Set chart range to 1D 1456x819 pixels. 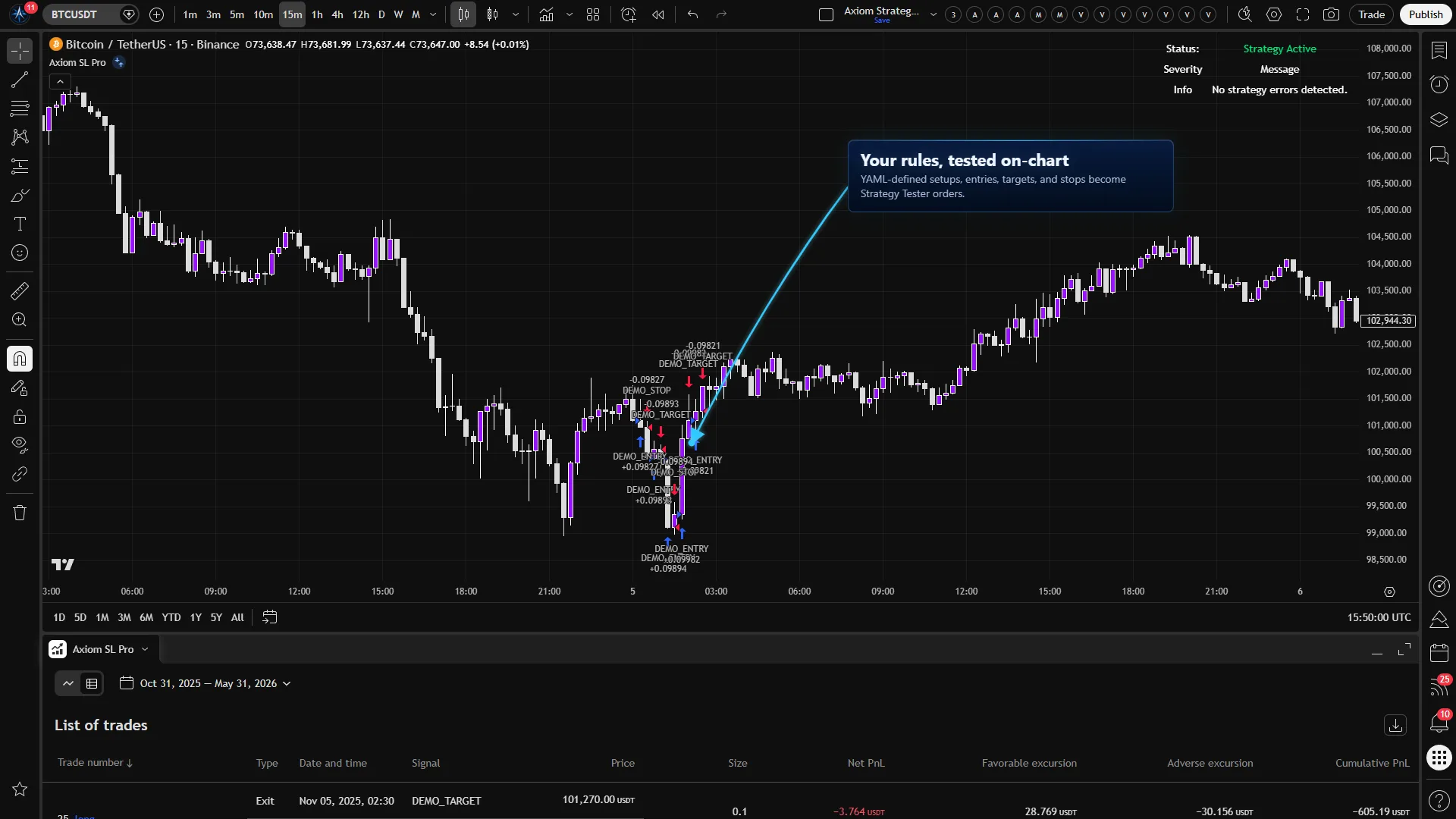click(58, 617)
